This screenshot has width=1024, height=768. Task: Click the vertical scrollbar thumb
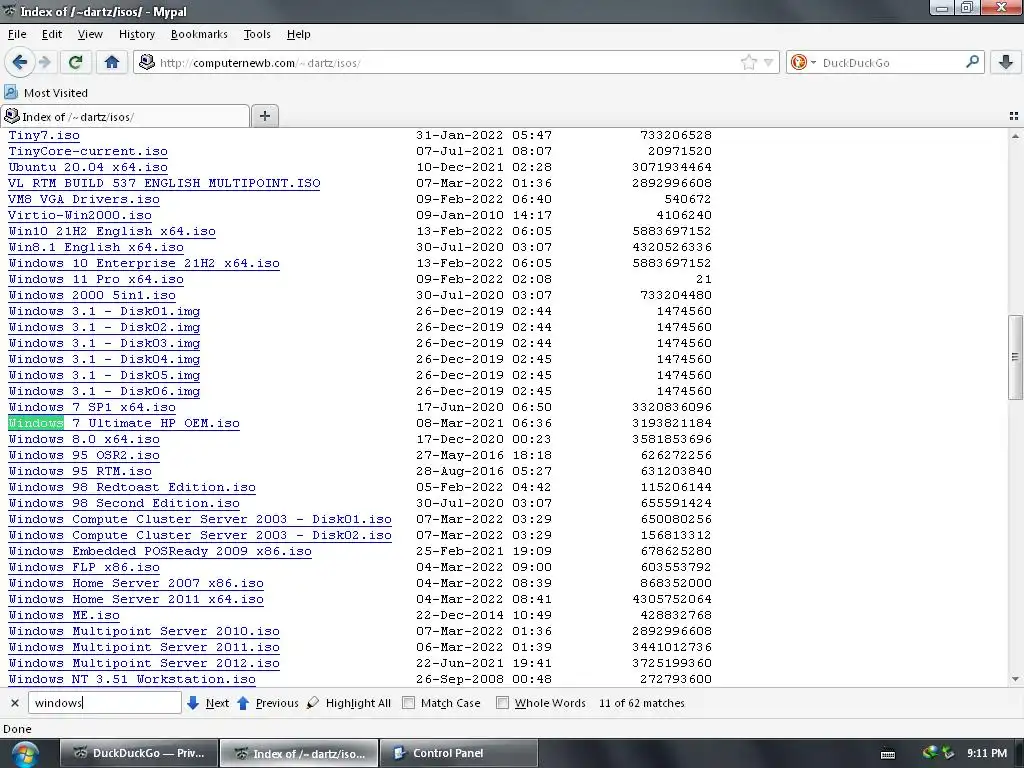click(x=1015, y=357)
